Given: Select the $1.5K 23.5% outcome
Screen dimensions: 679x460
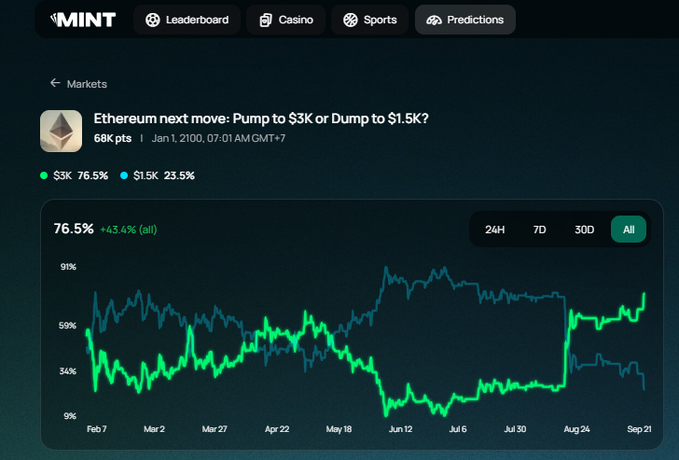Looking at the screenshot, I should [157, 175].
